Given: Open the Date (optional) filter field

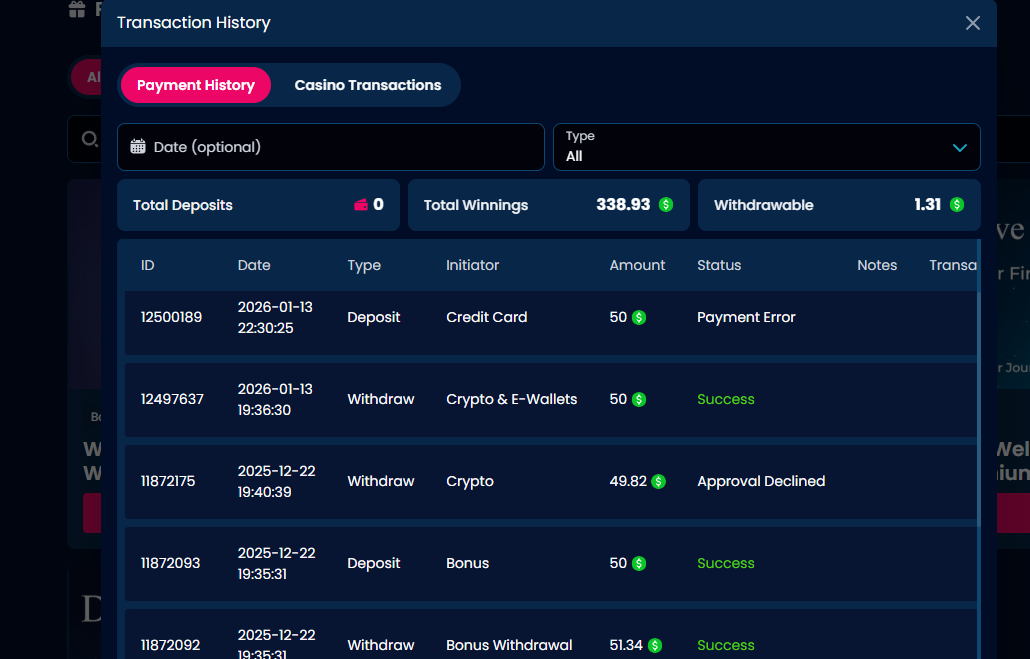Looking at the screenshot, I should (330, 147).
